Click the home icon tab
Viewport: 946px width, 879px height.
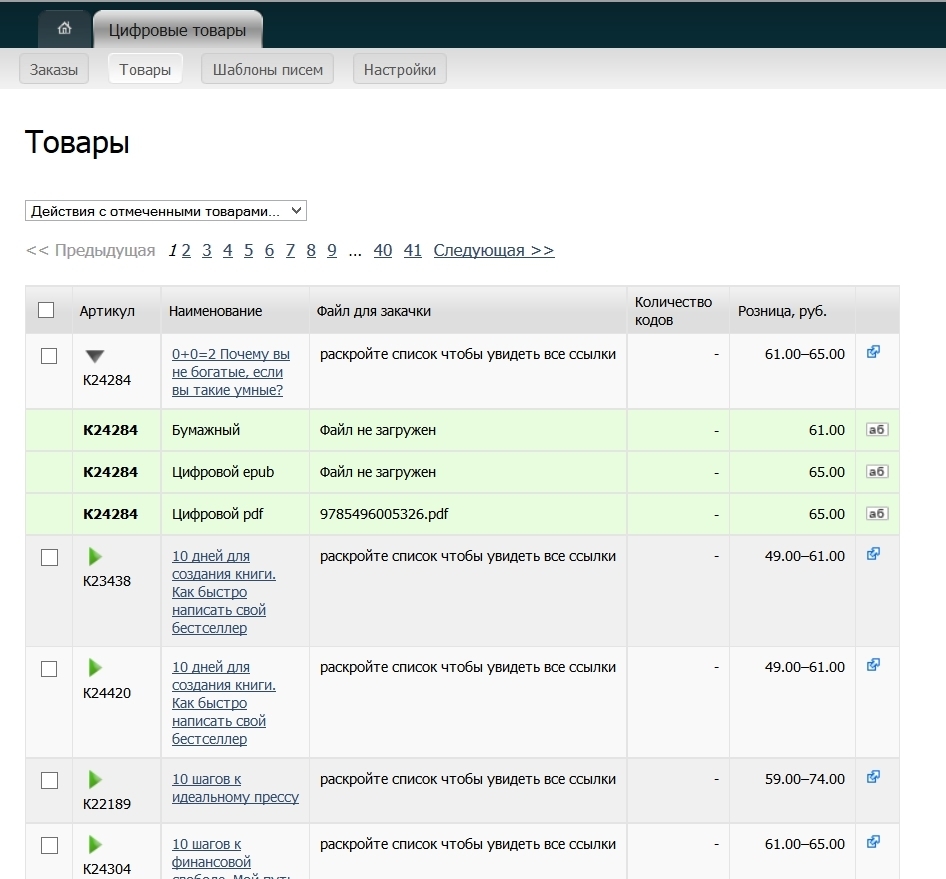coord(65,29)
